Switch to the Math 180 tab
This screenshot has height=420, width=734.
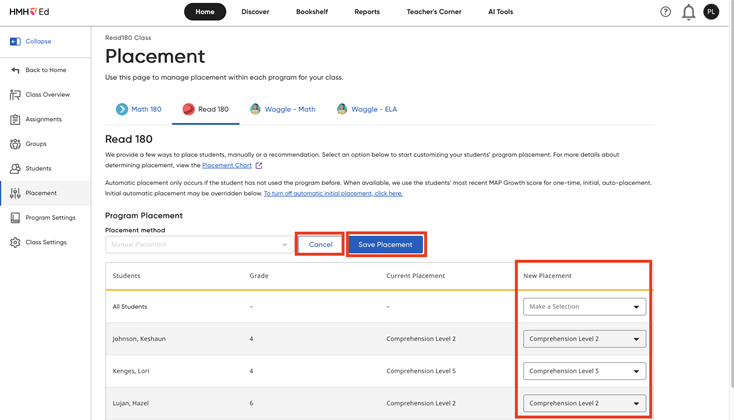pos(139,110)
